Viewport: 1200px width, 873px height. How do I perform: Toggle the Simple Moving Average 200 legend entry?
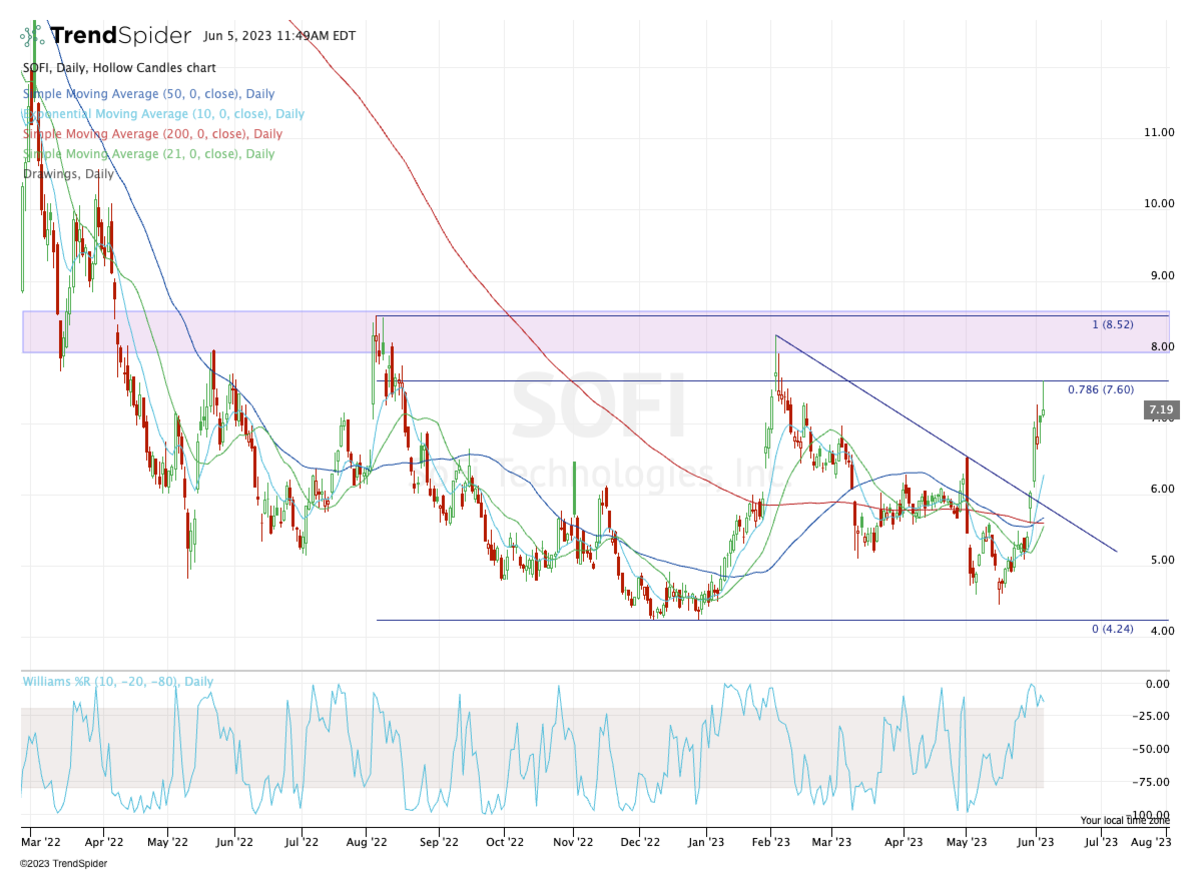click(152, 134)
